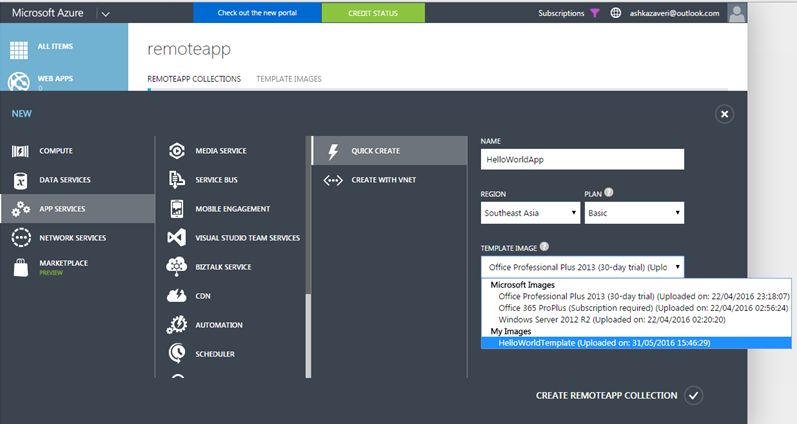Select App Services category label
This screenshot has width=797, height=424.
click(63, 209)
